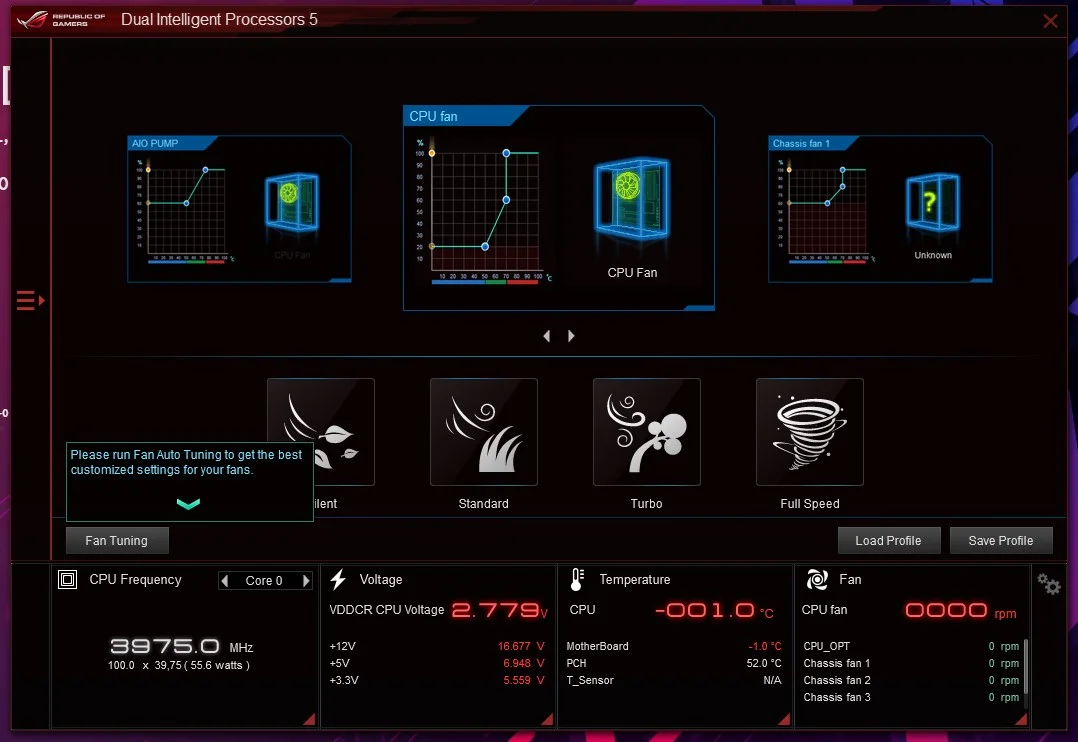Click the fan list scrollbar in Fan panel
Image resolution: width=1078 pixels, height=742 pixels.
[1026, 666]
